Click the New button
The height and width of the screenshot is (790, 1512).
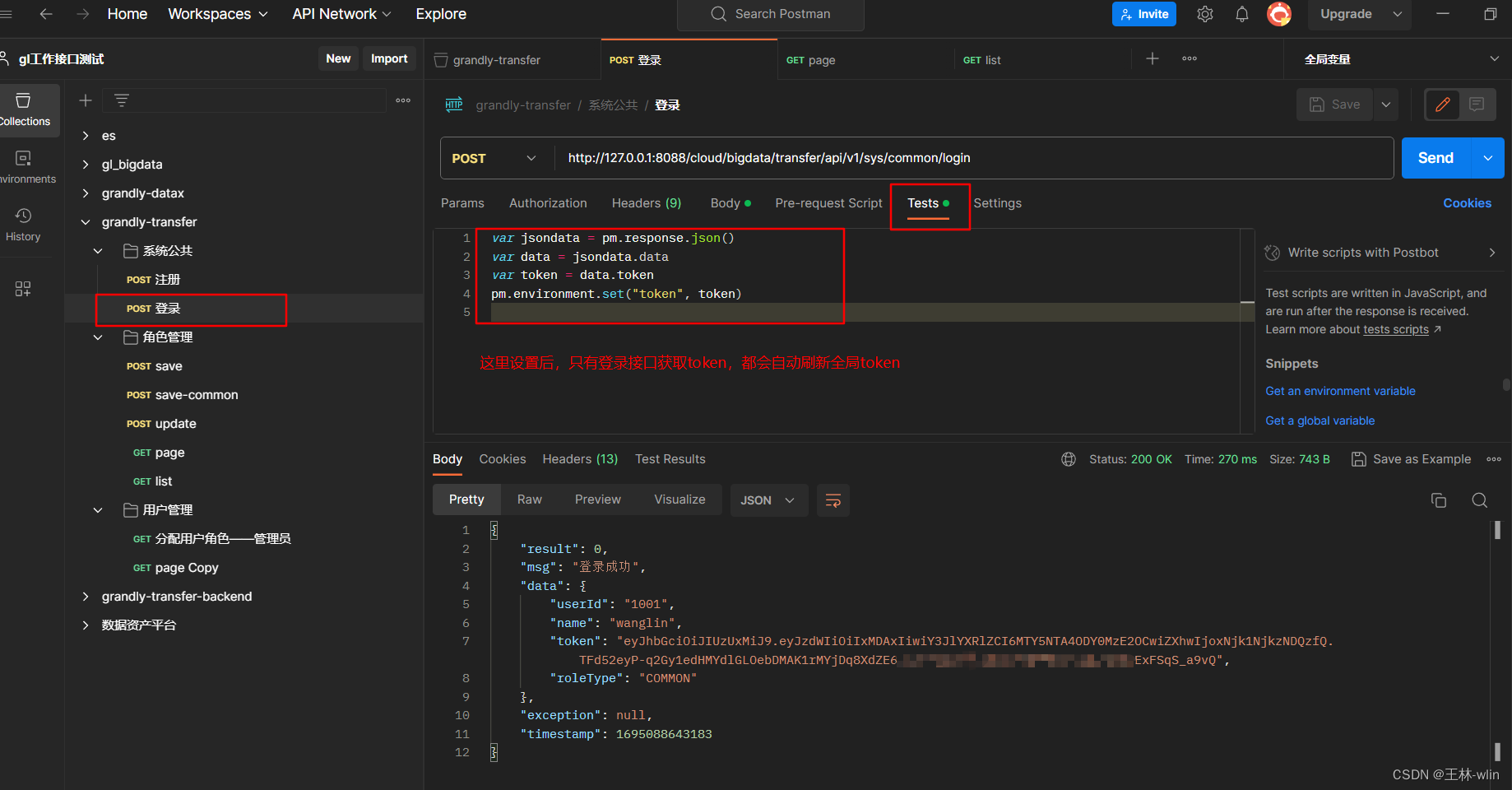coord(338,58)
